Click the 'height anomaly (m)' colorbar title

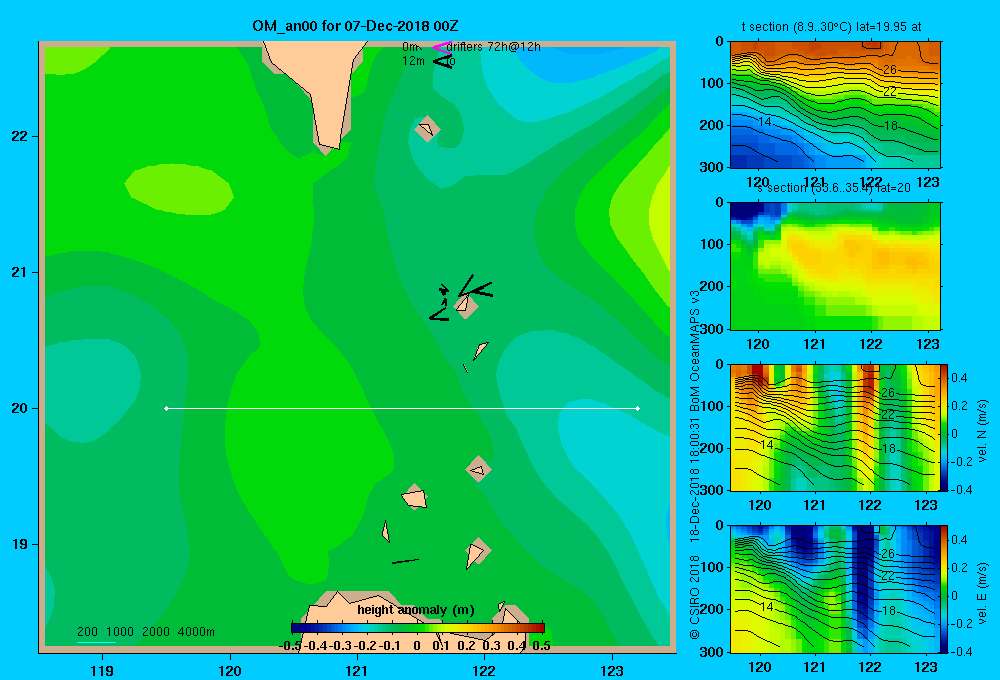[416, 610]
